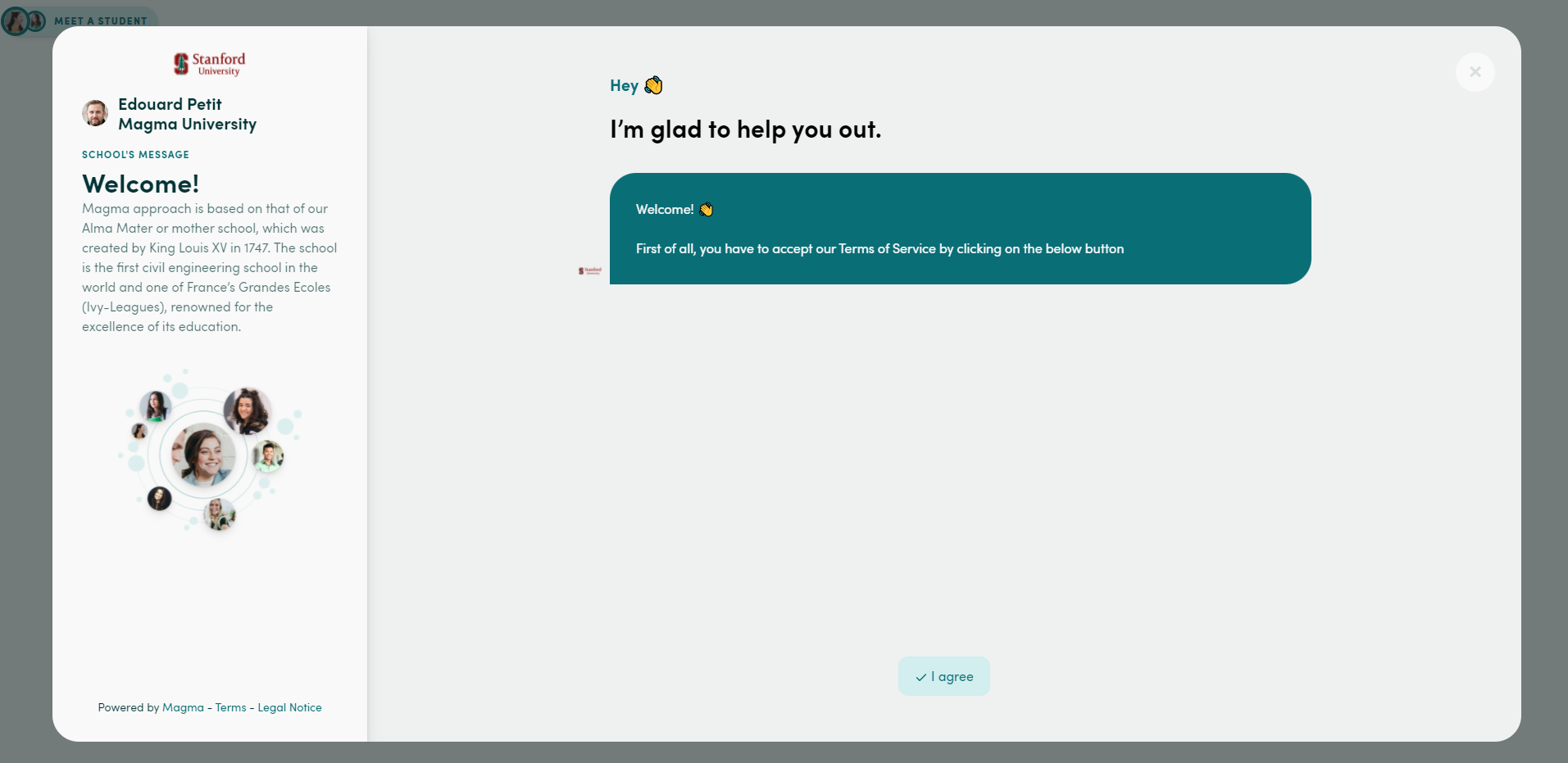Select the large center student portrait
1568x763 pixels.
203,454
